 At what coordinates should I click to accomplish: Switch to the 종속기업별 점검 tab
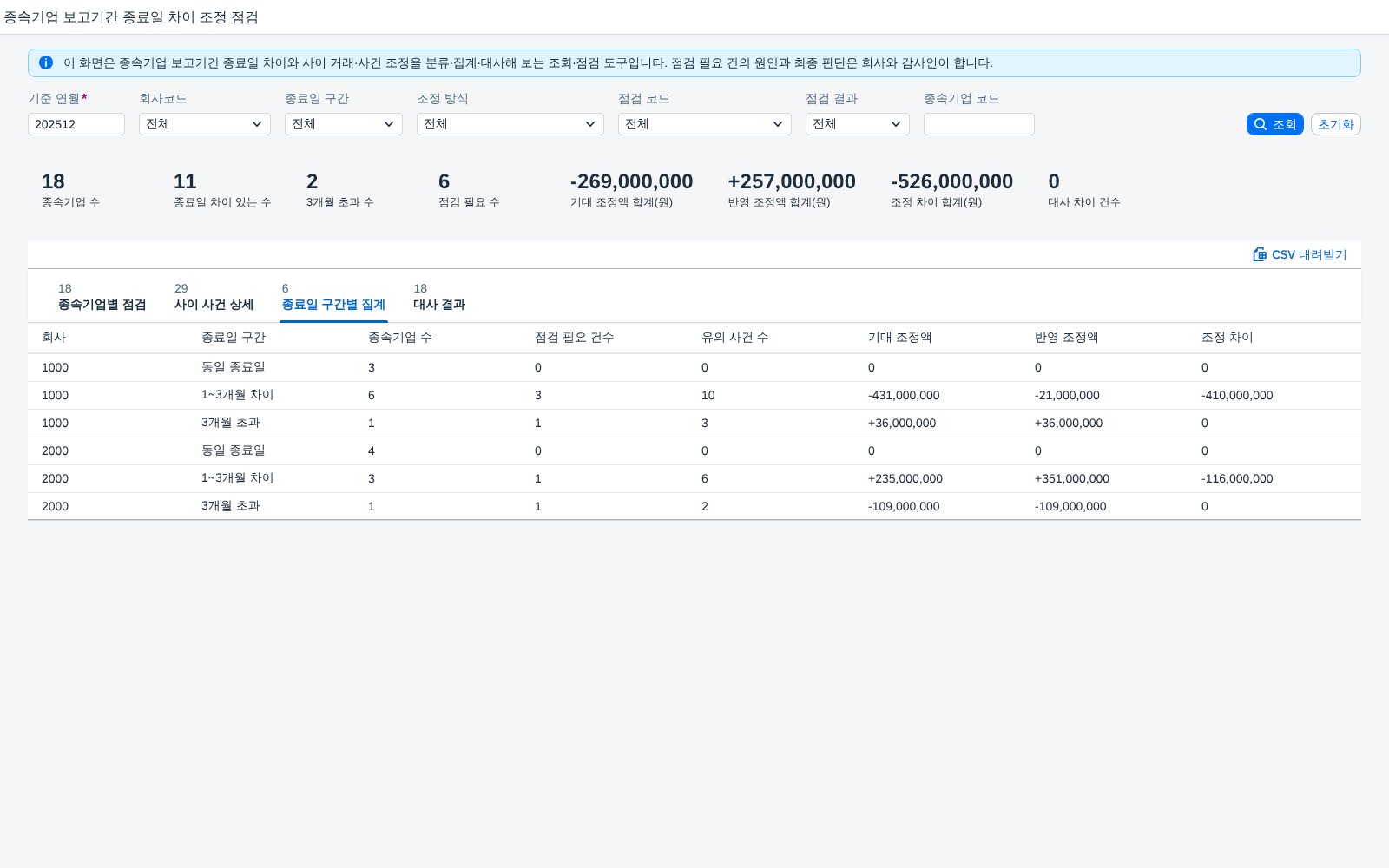click(x=102, y=297)
